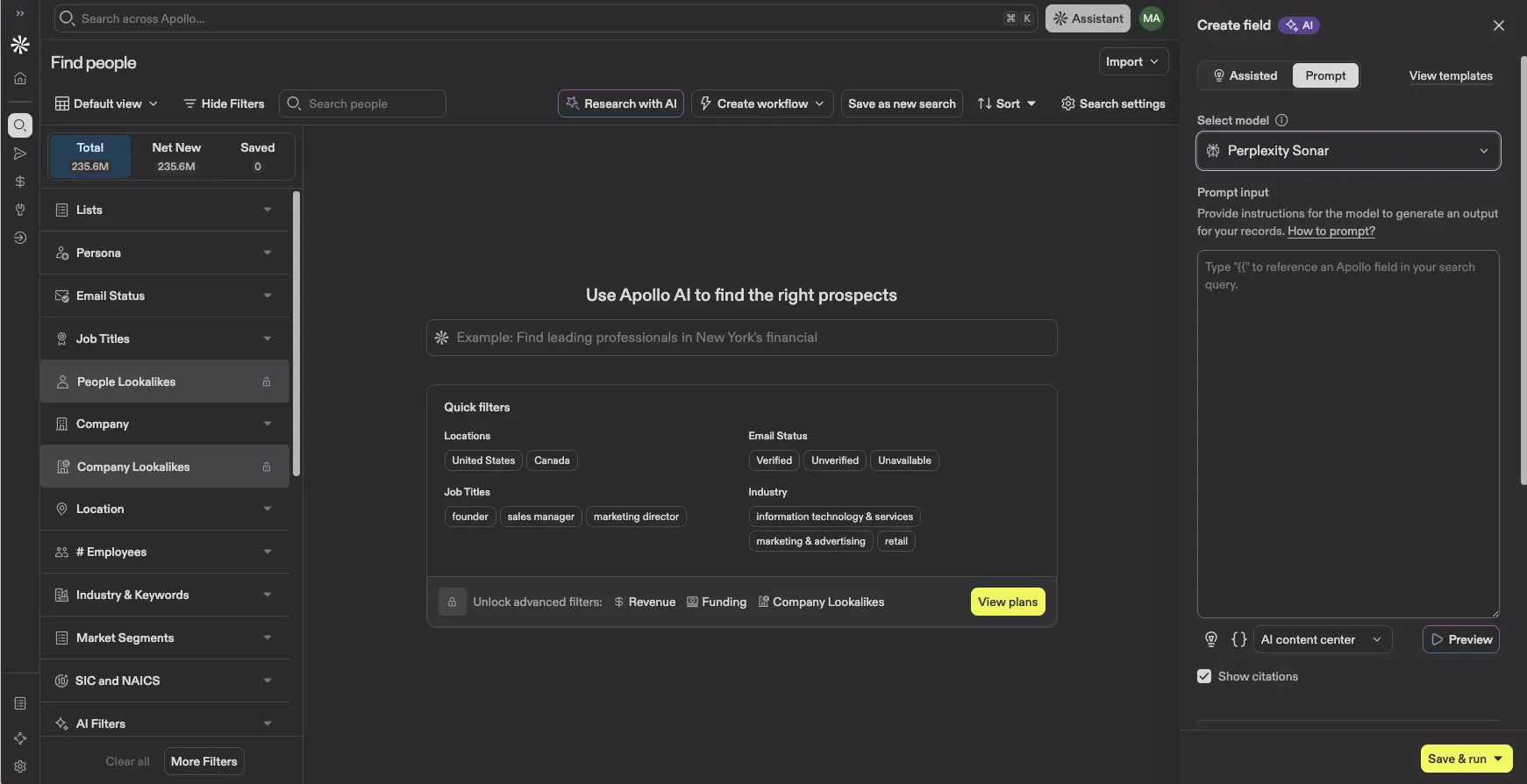1527x784 pixels.
Task: Click the lightbulb icon below prompt box
Action: point(1211,639)
